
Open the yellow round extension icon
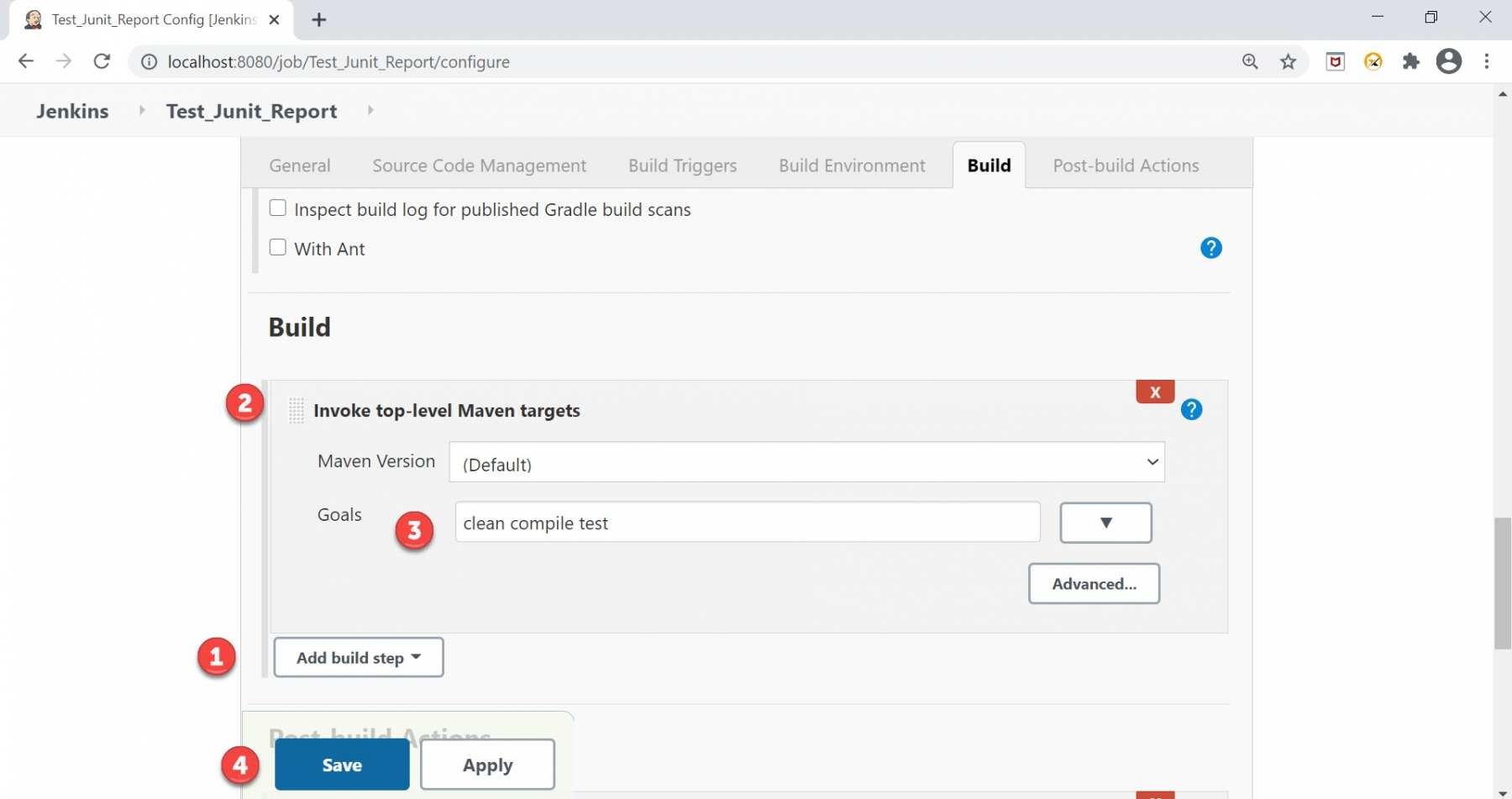pos(1373,61)
